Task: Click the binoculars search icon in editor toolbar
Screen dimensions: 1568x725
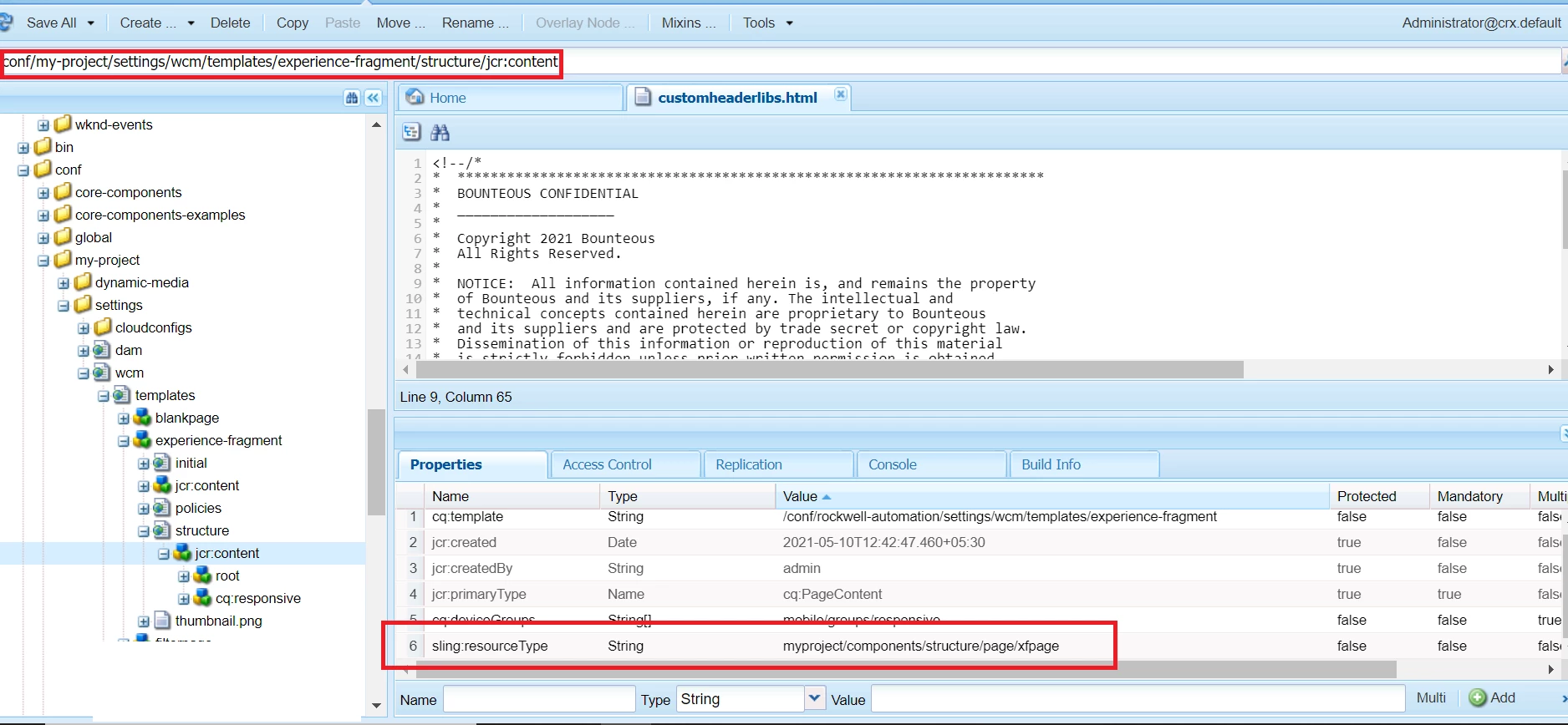Action: click(x=440, y=132)
